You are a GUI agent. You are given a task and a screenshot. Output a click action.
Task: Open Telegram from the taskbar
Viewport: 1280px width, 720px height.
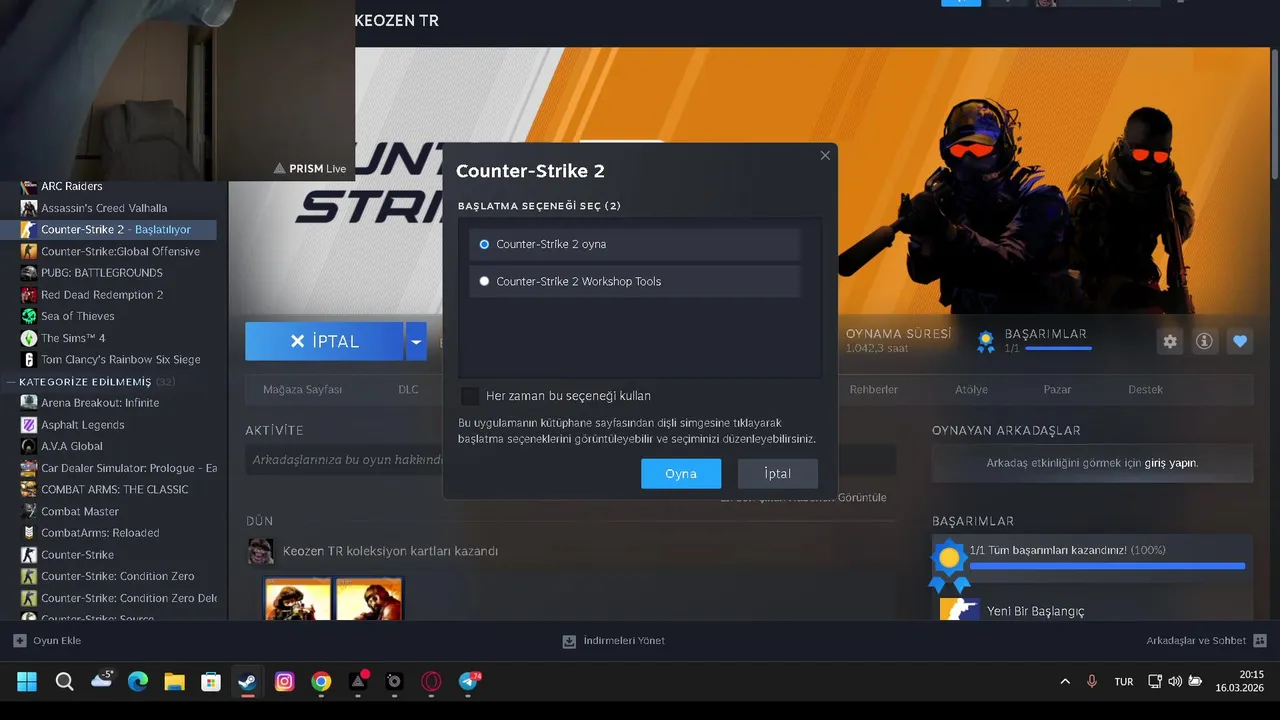[468, 682]
